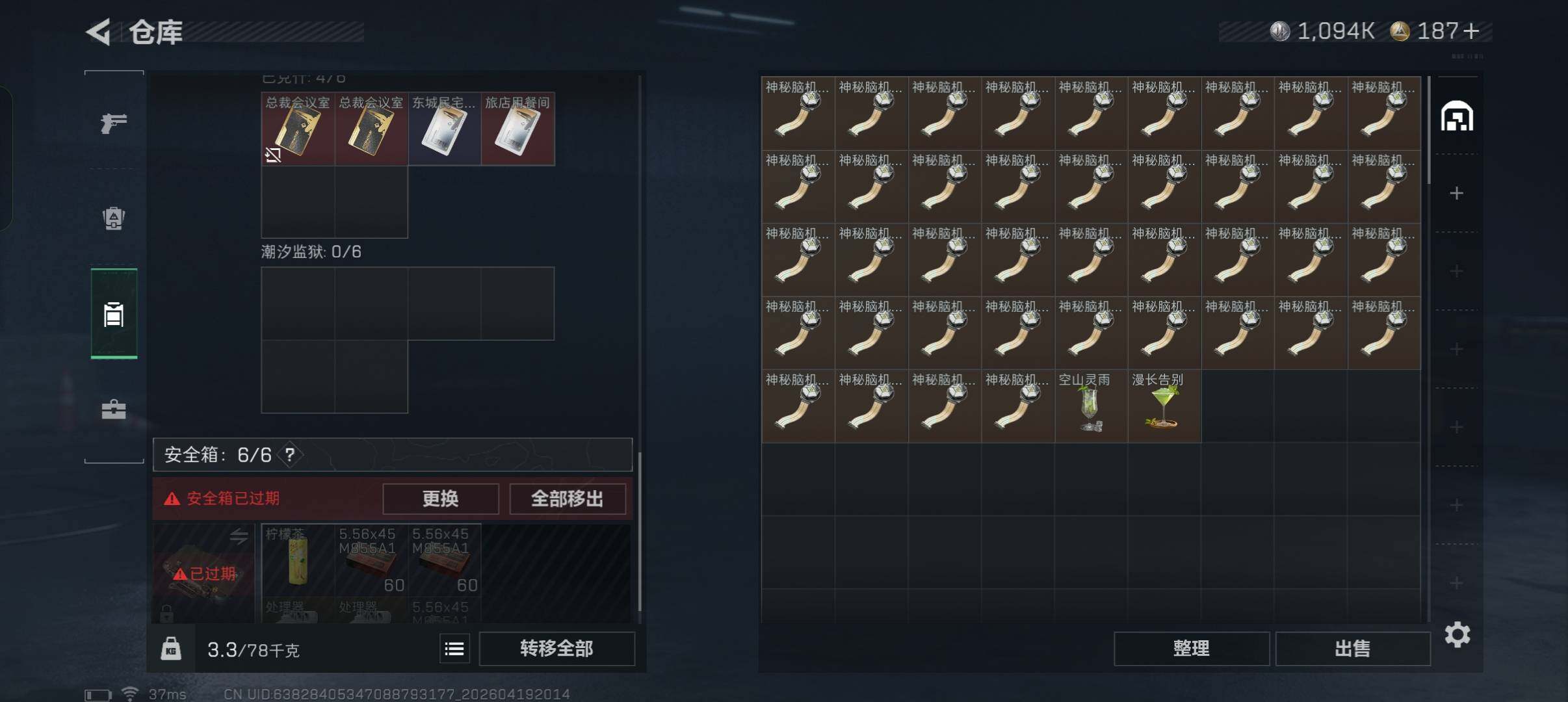The height and width of the screenshot is (702, 1568).
Task: Click 整理 to sort the warehouse
Action: [1192, 648]
